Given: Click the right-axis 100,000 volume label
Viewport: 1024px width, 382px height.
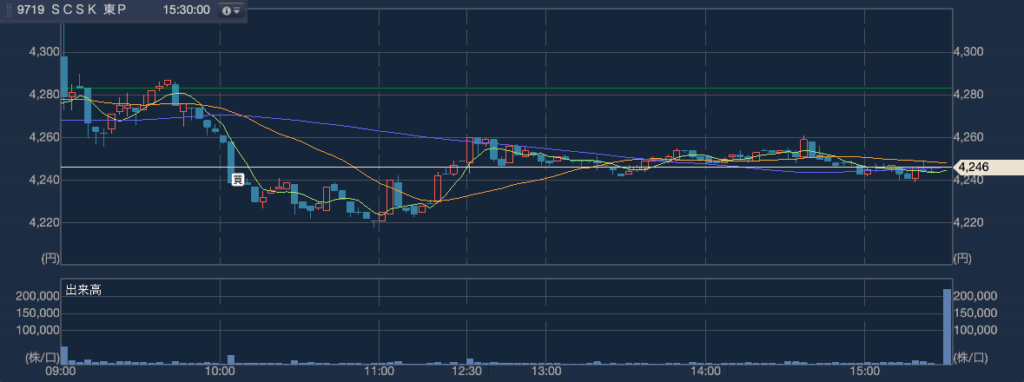Looking at the screenshot, I should (976, 331).
